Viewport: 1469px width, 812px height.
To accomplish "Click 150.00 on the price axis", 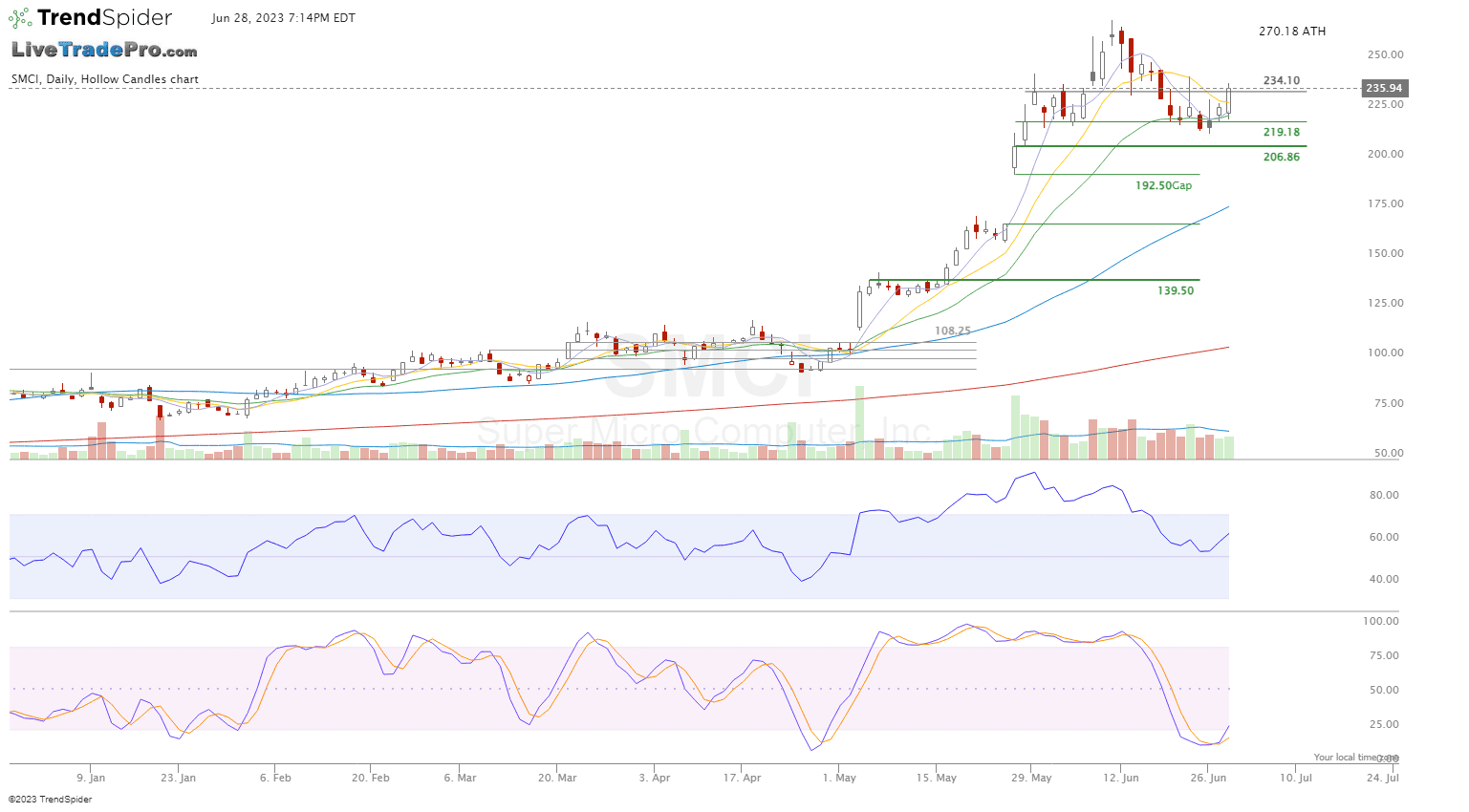I will pyautogui.click(x=1386, y=253).
